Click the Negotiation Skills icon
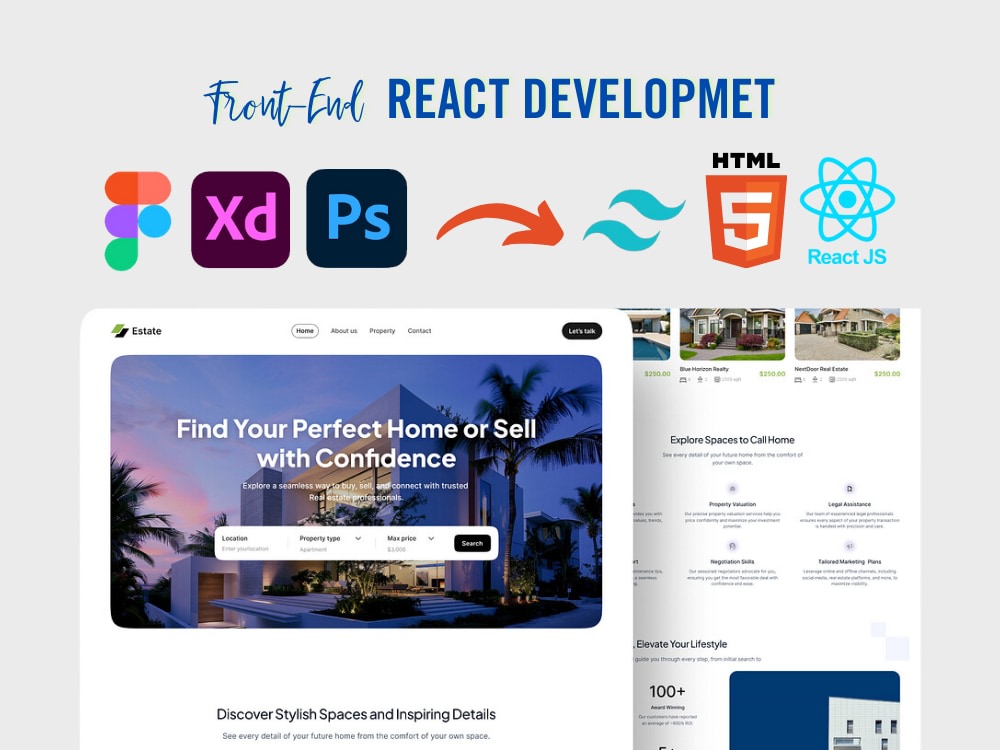Viewport: 1000px width, 750px height. click(732, 547)
